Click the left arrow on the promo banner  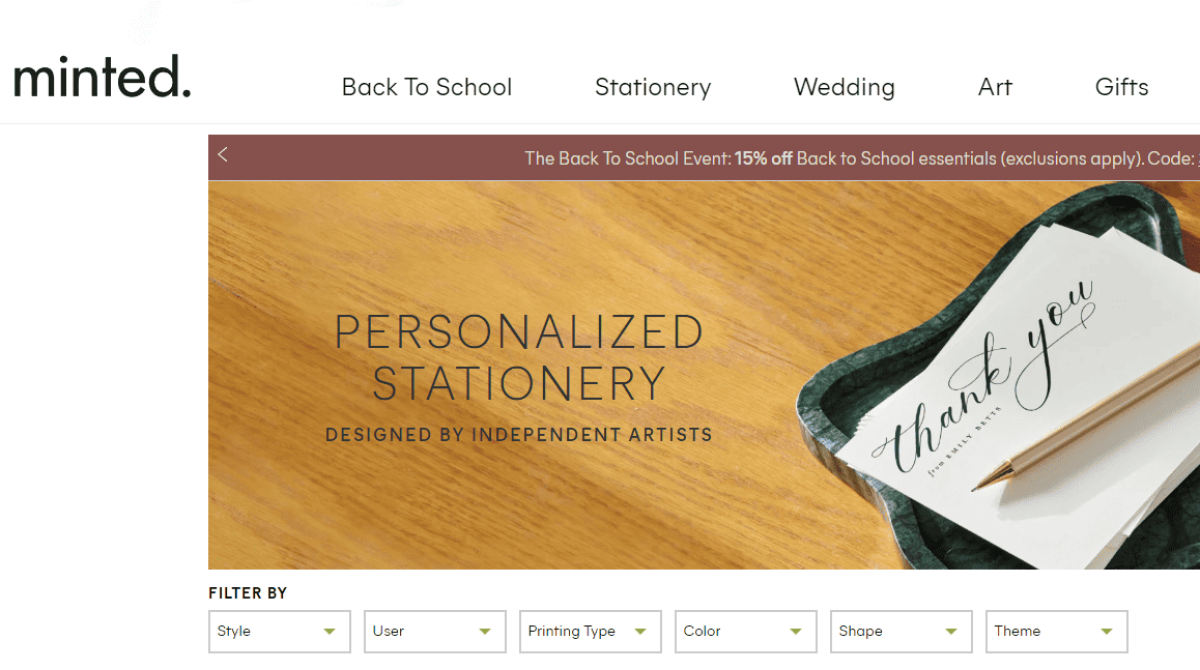(222, 156)
